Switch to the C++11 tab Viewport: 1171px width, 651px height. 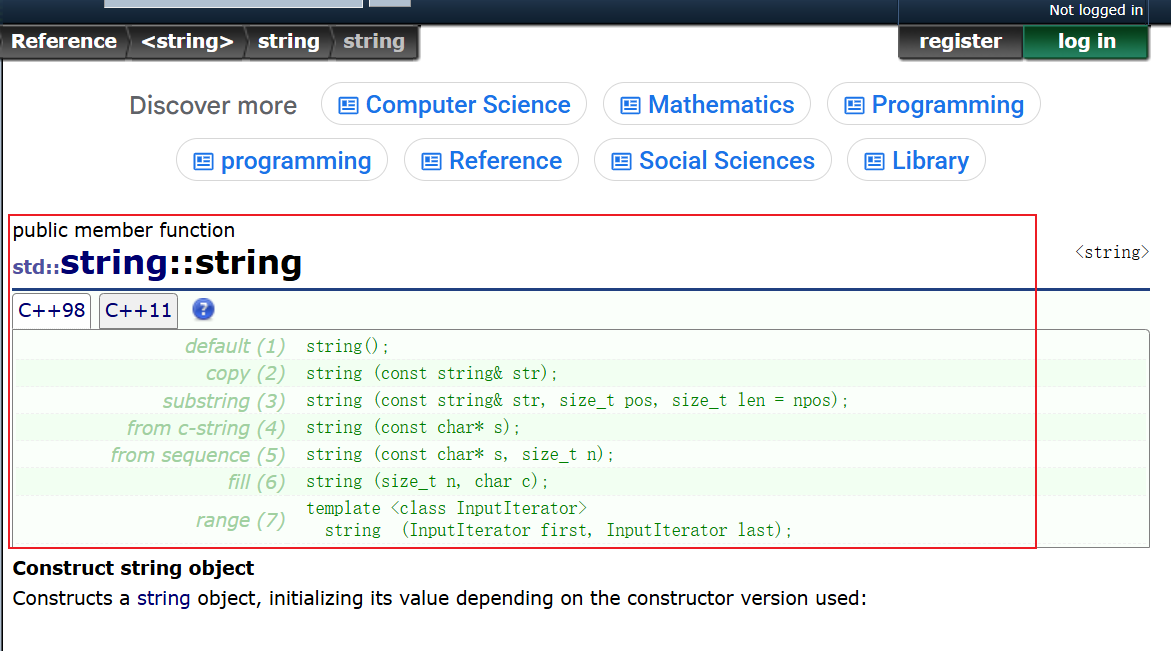[138, 311]
